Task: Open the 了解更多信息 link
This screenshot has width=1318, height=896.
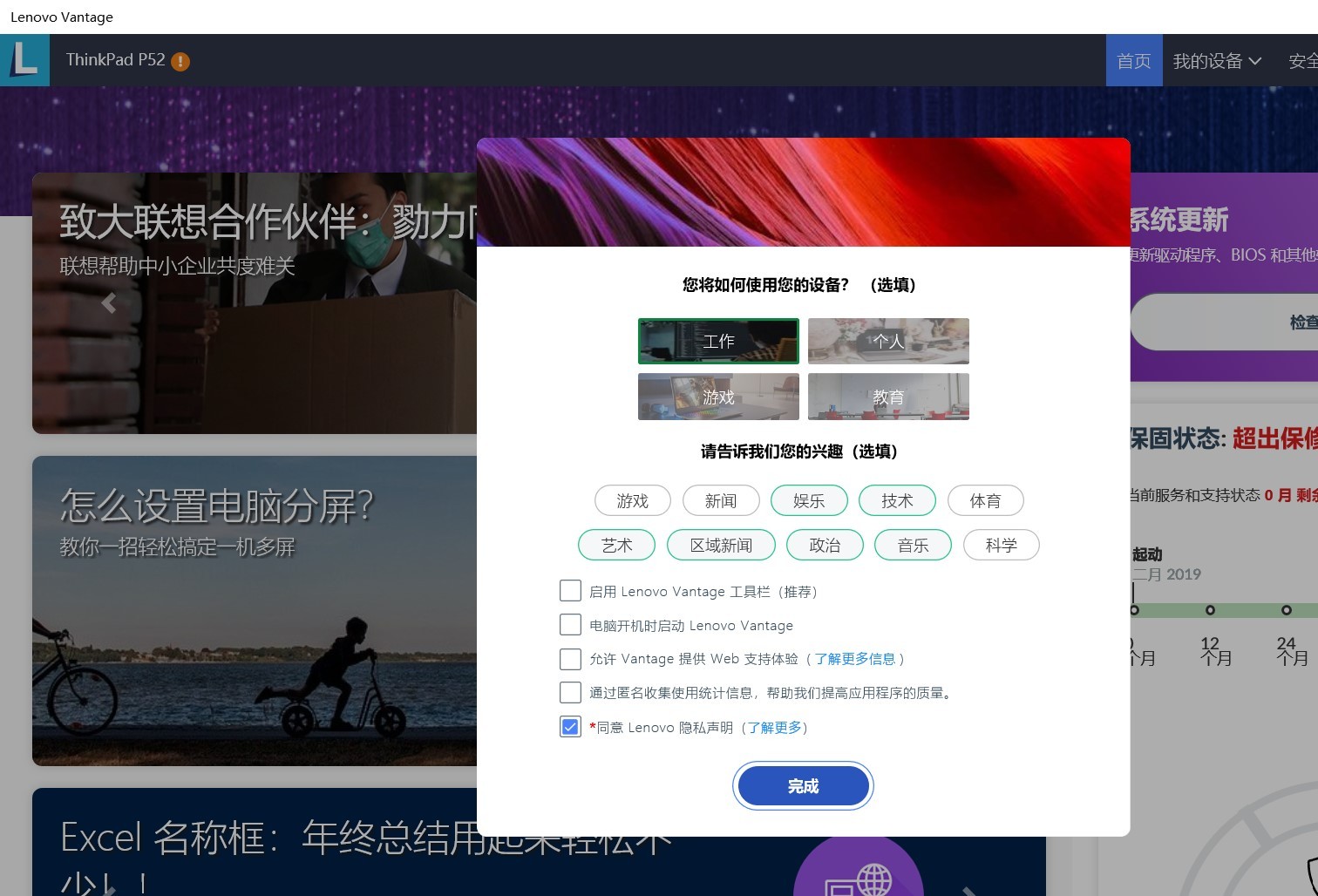Action: [x=855, y=659]
